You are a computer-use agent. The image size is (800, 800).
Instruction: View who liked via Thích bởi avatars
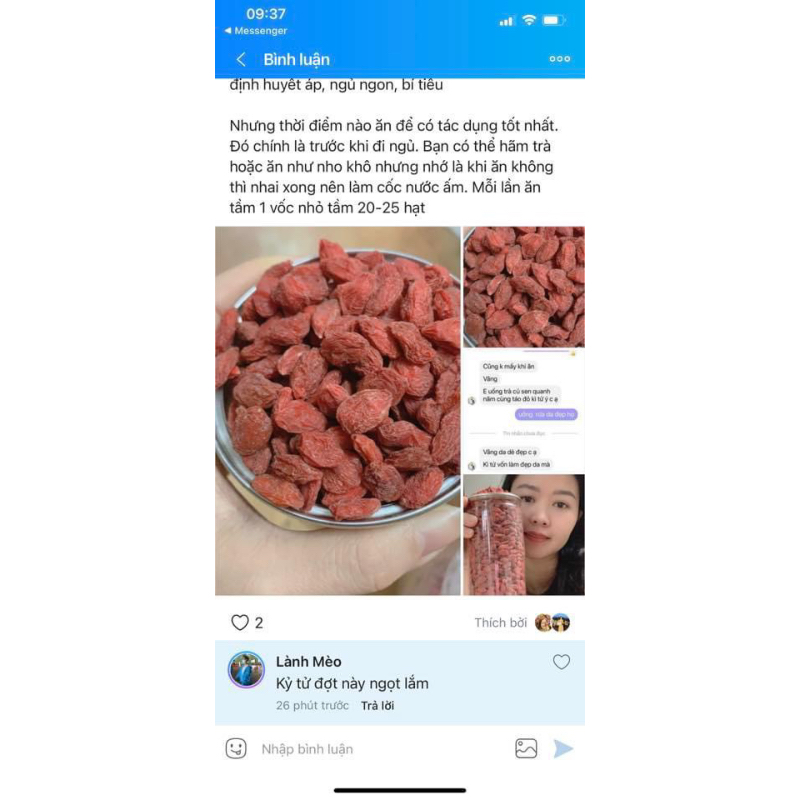pos(553,622)
